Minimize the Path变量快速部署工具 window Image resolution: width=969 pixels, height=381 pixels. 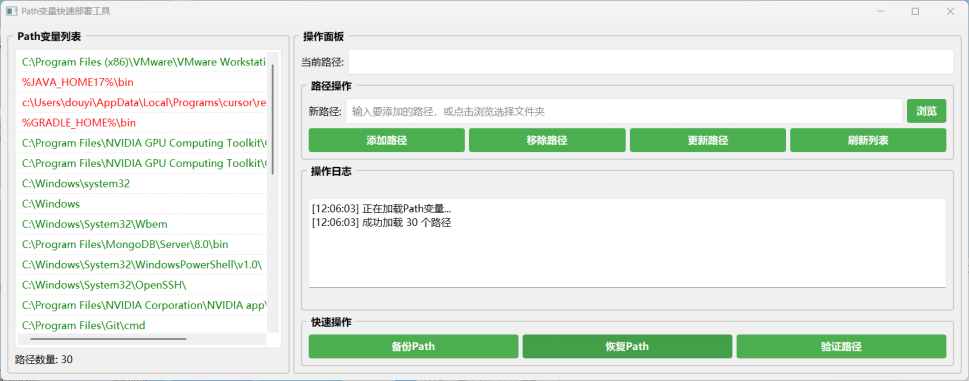tap(881, 11)
